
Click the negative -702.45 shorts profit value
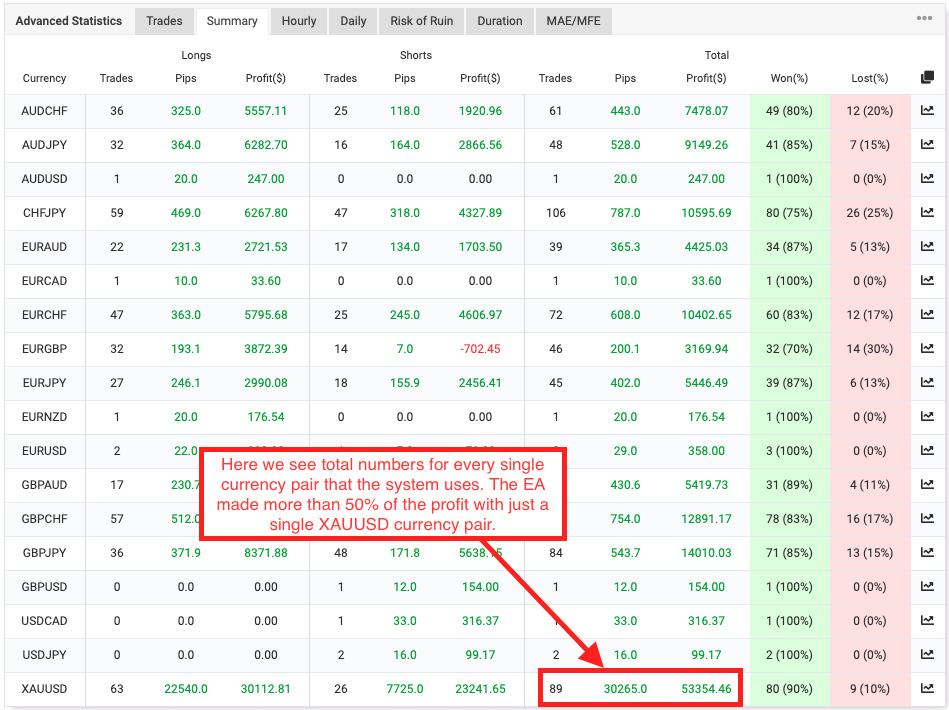[480, 349]
